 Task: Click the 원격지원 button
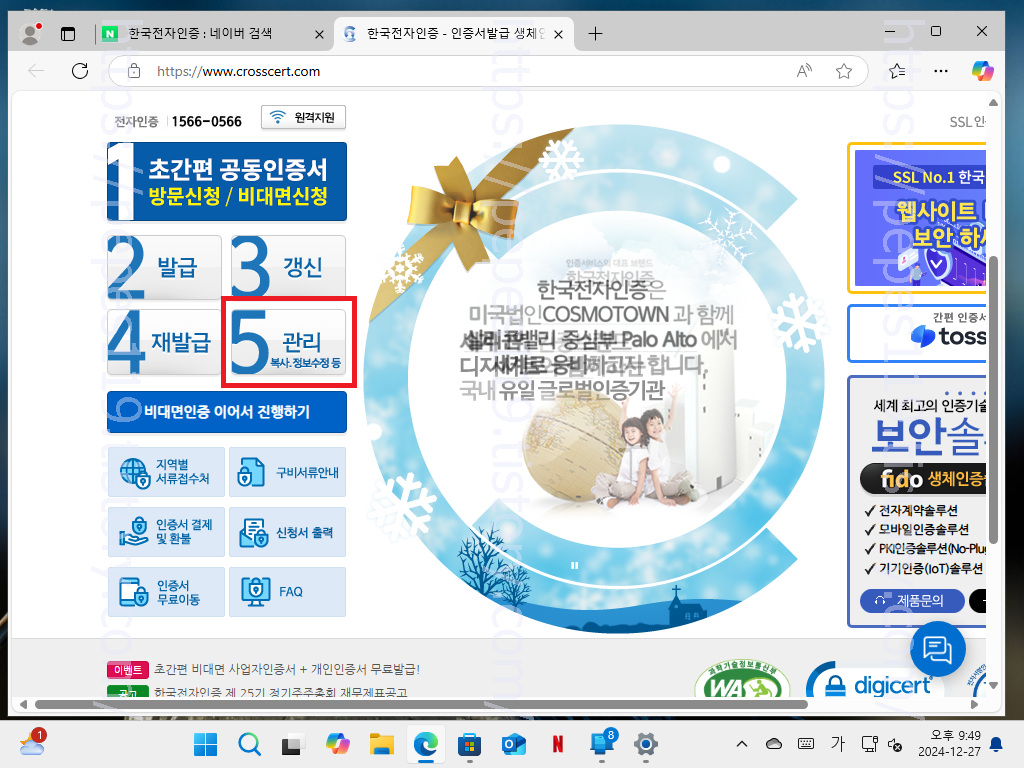pos(304,118)
